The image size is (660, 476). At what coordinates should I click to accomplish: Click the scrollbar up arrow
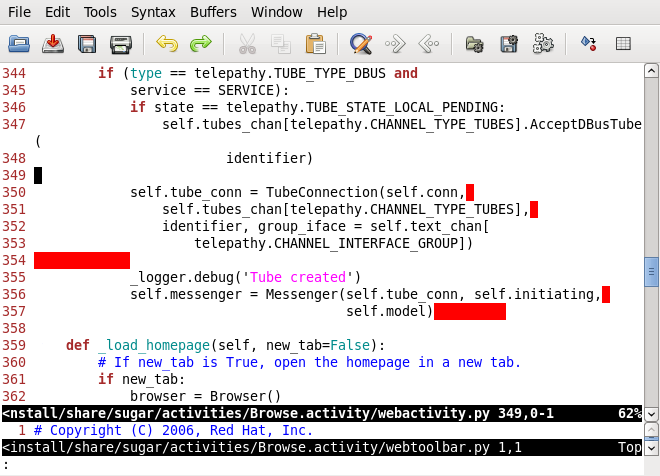[651, 72]
